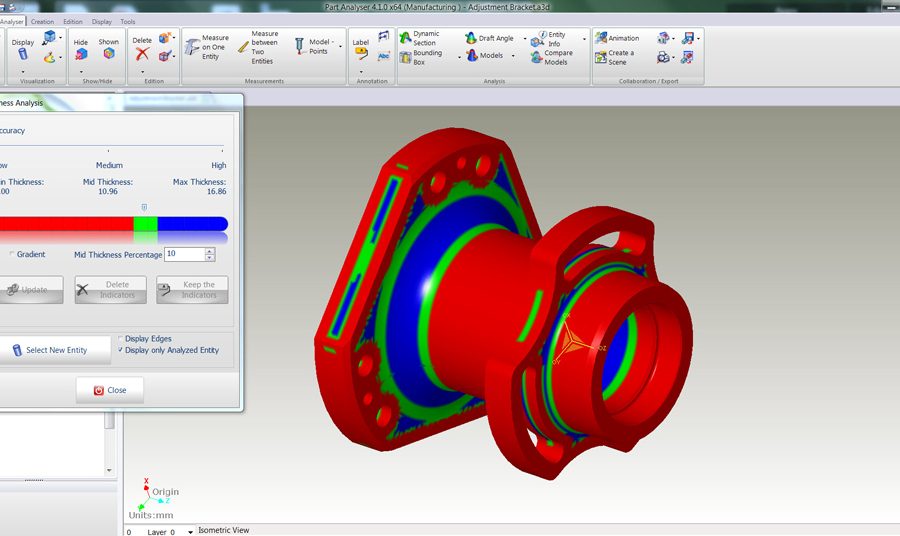The width and height of the screenshot is (900, 536).
Task: Open Entity Info tool
Action: (548, 39)
